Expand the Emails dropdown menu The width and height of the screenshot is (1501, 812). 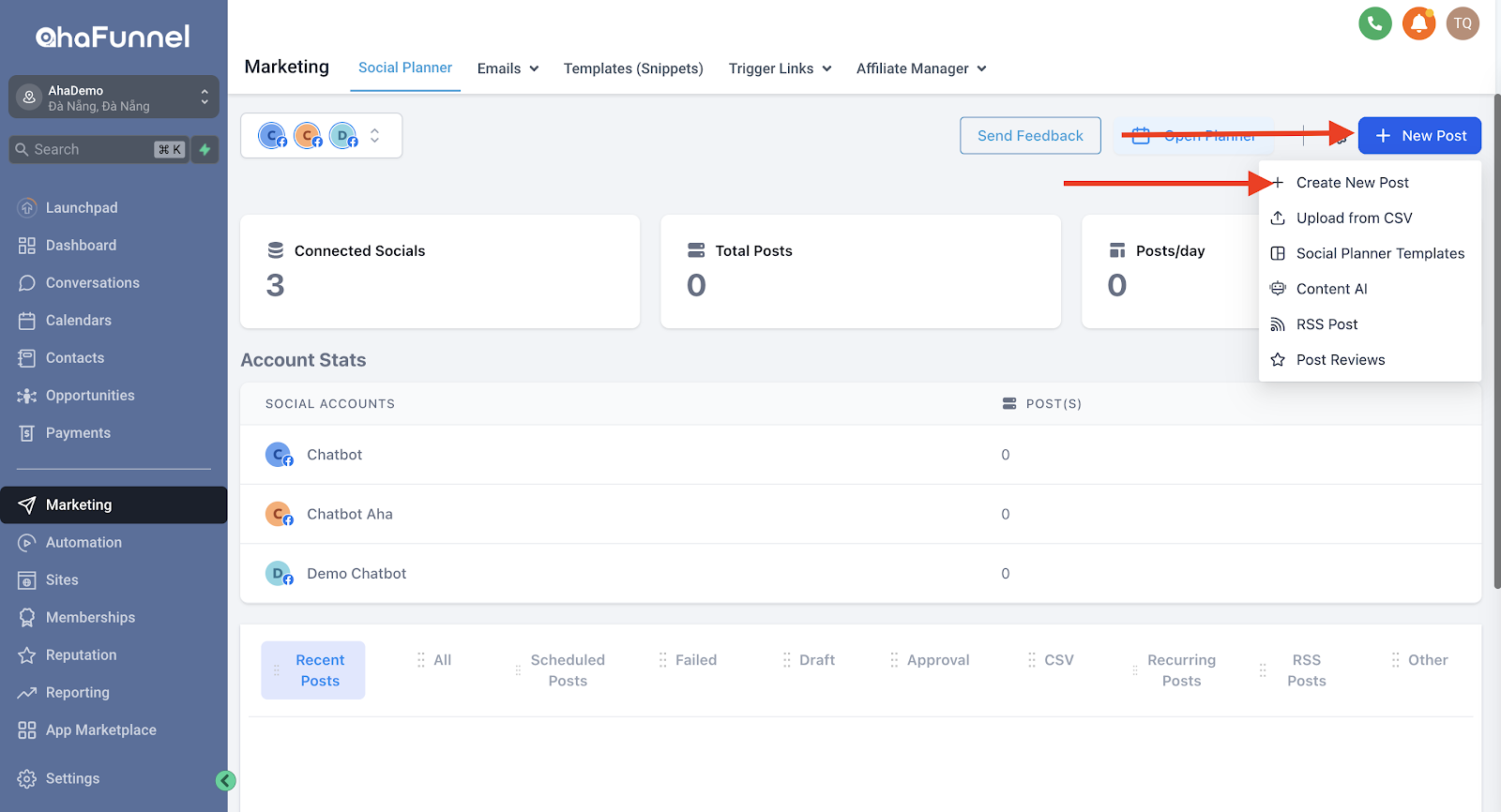pyautogui.click(x=508, y=68)
